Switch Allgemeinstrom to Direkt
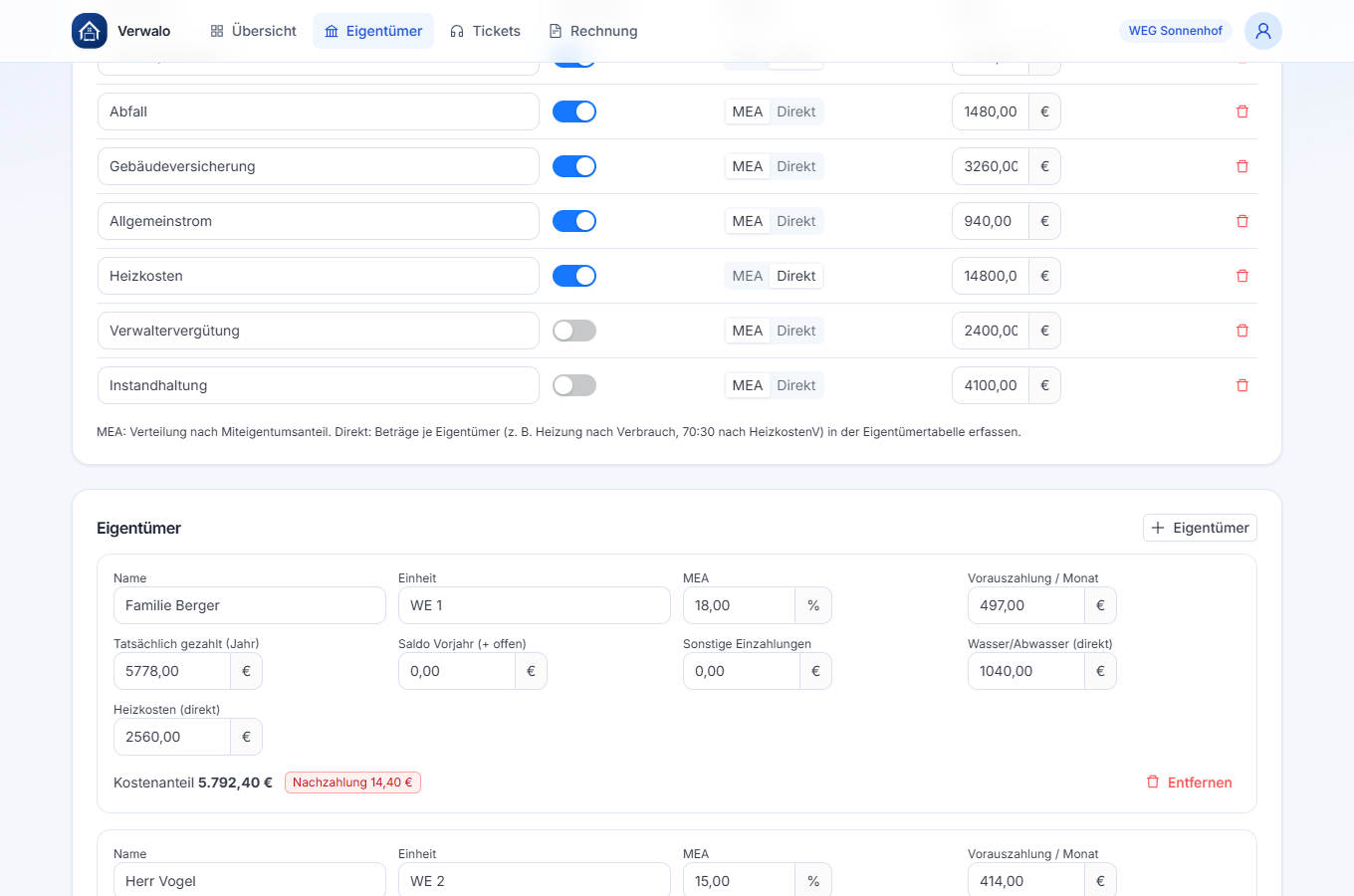The image size is (1354, 896). point(796,221)
